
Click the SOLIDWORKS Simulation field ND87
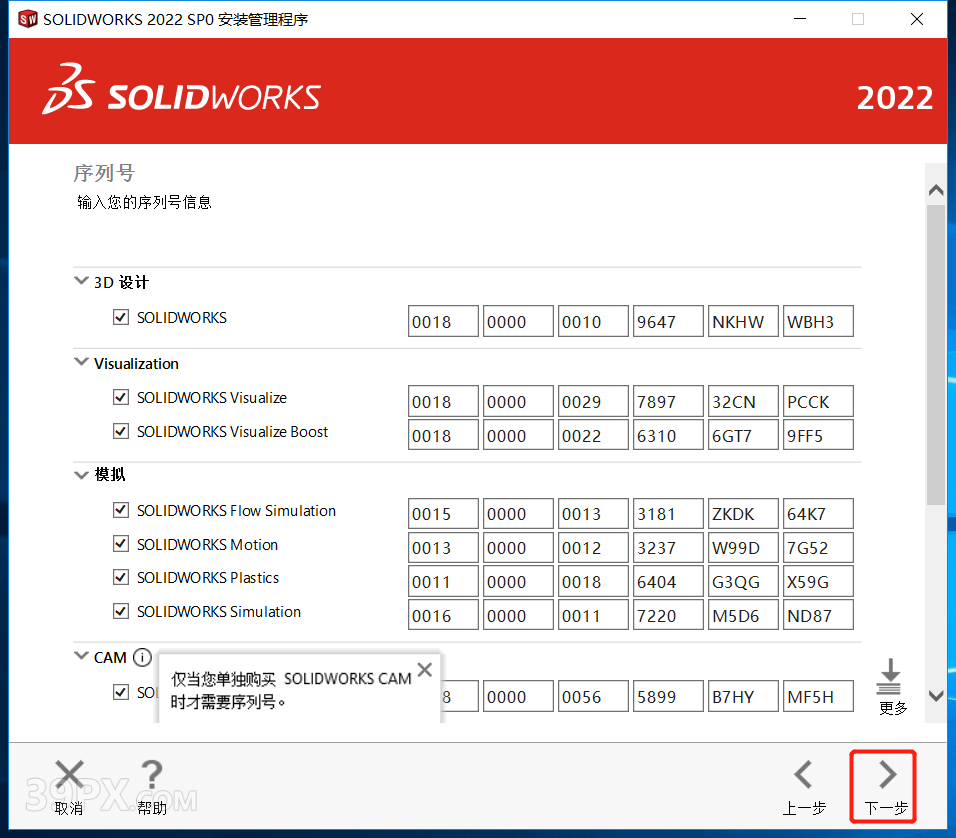coord(817,616)
